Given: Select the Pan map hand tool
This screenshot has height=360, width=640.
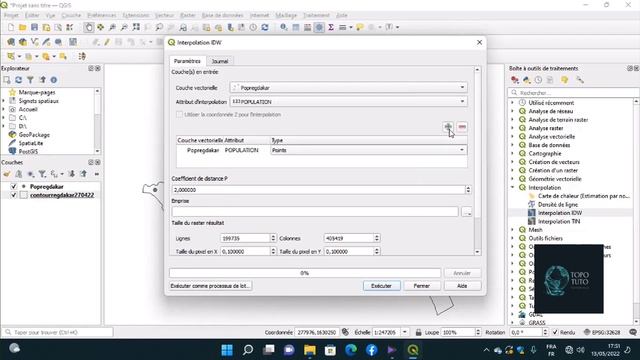Looking at the screenshot, I should pos(89,27).
